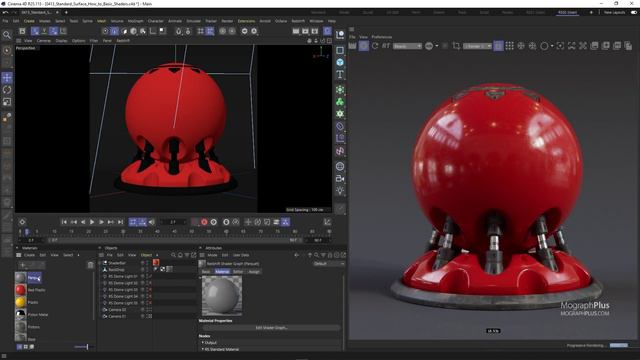
Task: Go to the end of animation
Action: tap(120, 222)
